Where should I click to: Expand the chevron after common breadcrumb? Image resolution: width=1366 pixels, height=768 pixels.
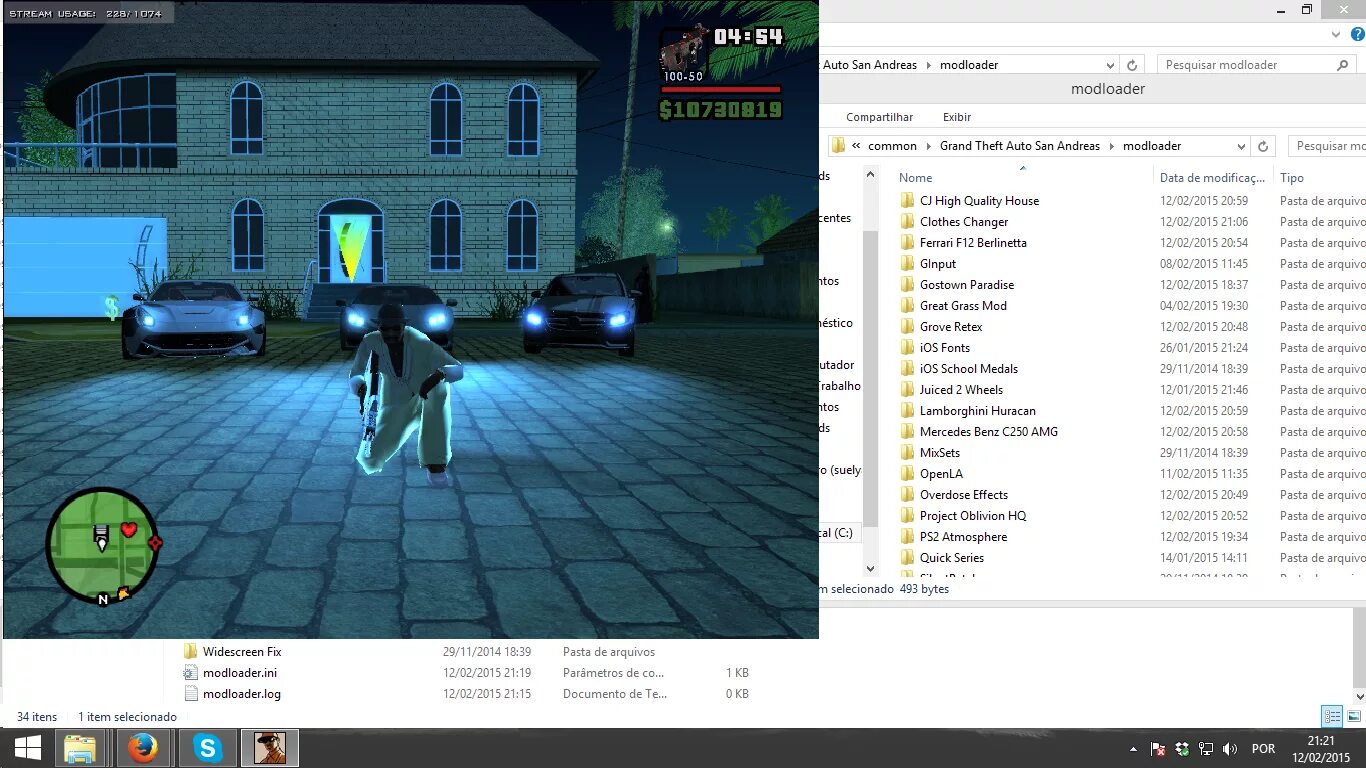[928, 146]
